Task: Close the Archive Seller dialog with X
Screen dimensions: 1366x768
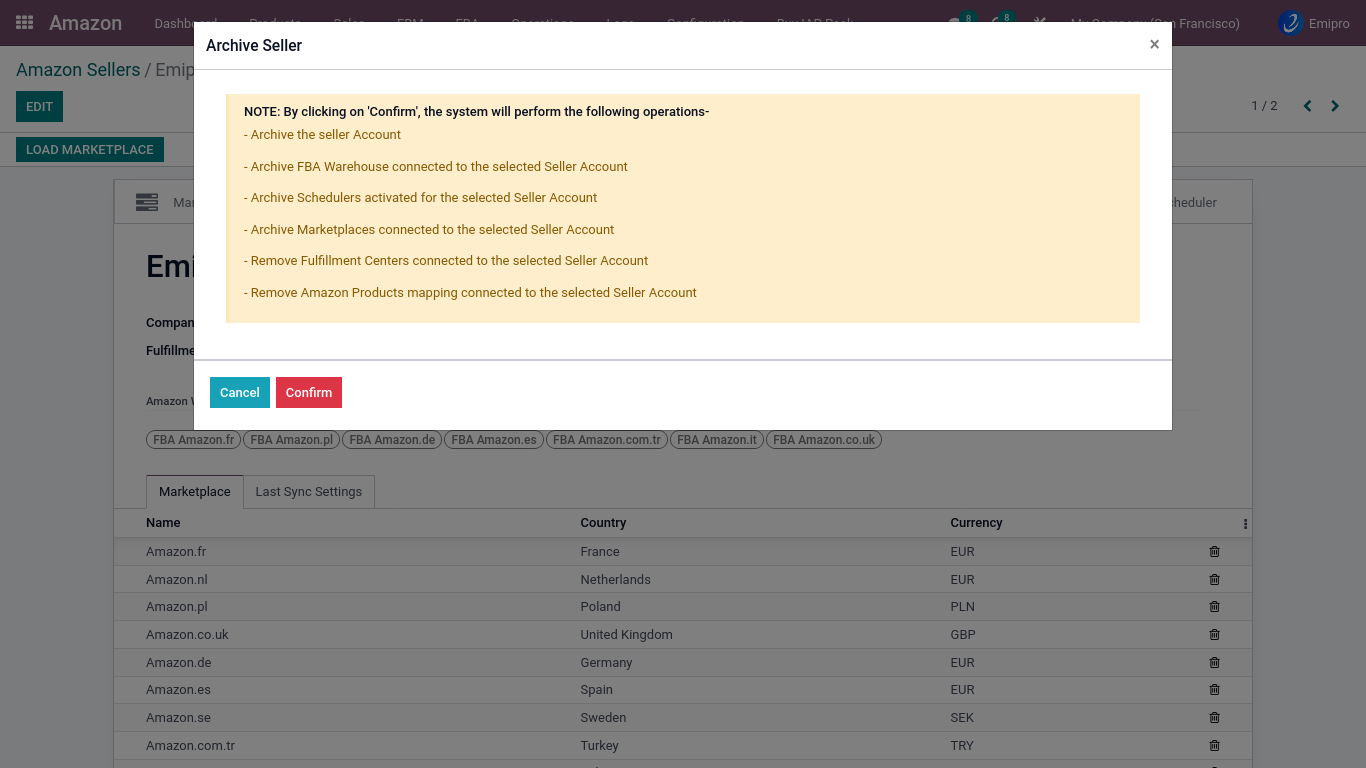Action: click(1154, 44)
